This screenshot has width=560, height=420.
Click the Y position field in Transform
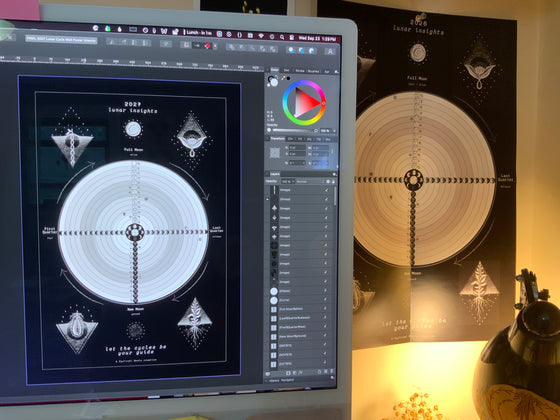tap(297, 154)
